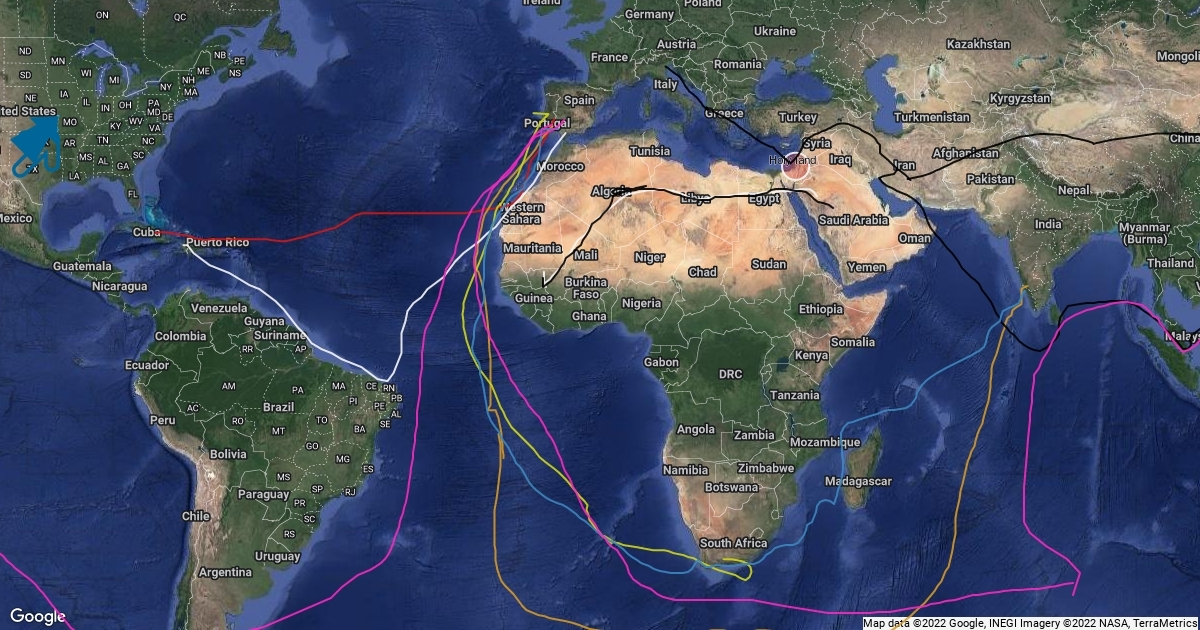Viewport: 1200px width, 630px height.
Task: Click the Google logo on the map
Action: (x=37, y=616)
